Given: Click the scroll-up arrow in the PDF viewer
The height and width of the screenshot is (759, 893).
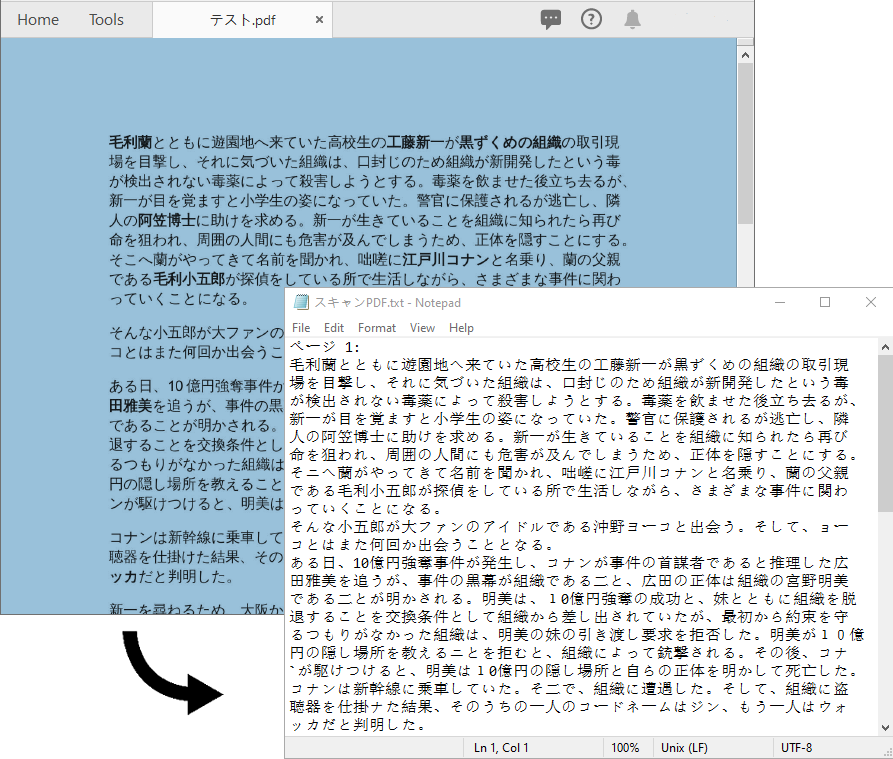Looking at the screenshot, I should 745,54.
